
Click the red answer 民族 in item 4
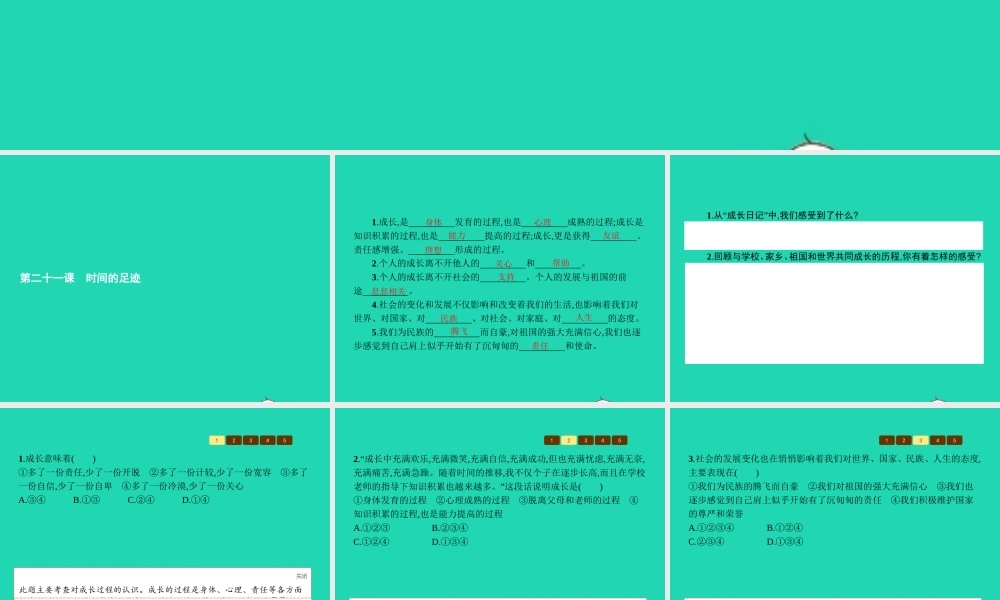tap(449, 319)
